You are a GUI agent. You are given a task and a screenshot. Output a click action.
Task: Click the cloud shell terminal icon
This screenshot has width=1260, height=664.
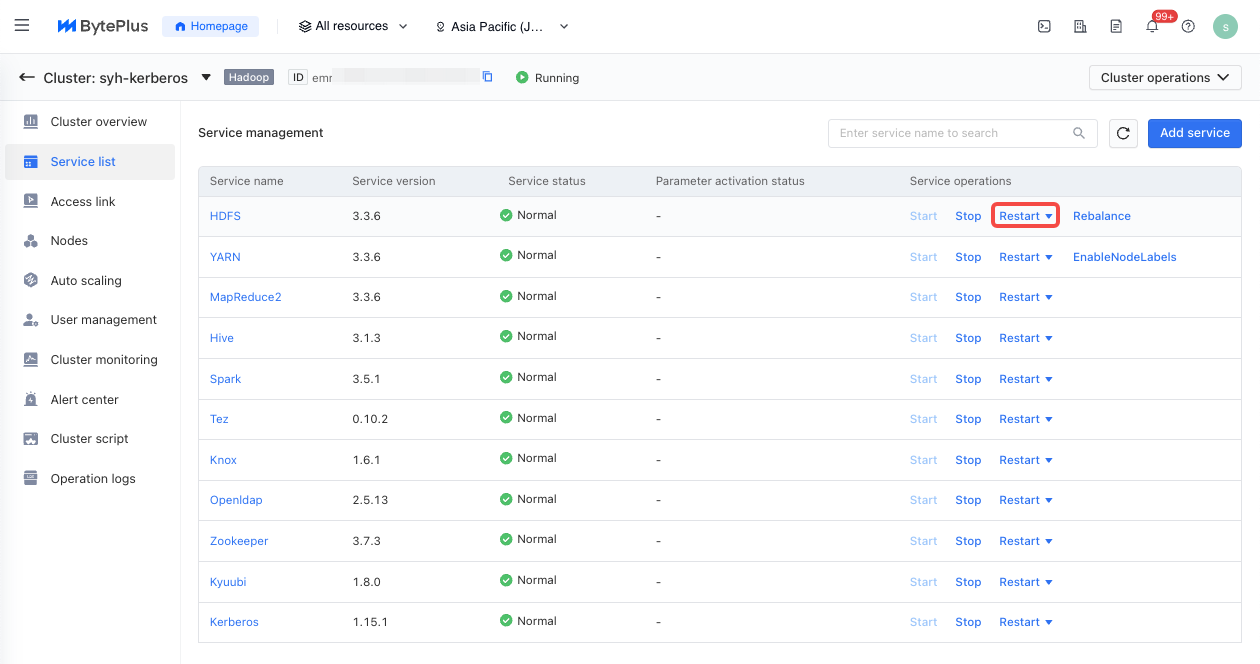(x=1044, y=27)
